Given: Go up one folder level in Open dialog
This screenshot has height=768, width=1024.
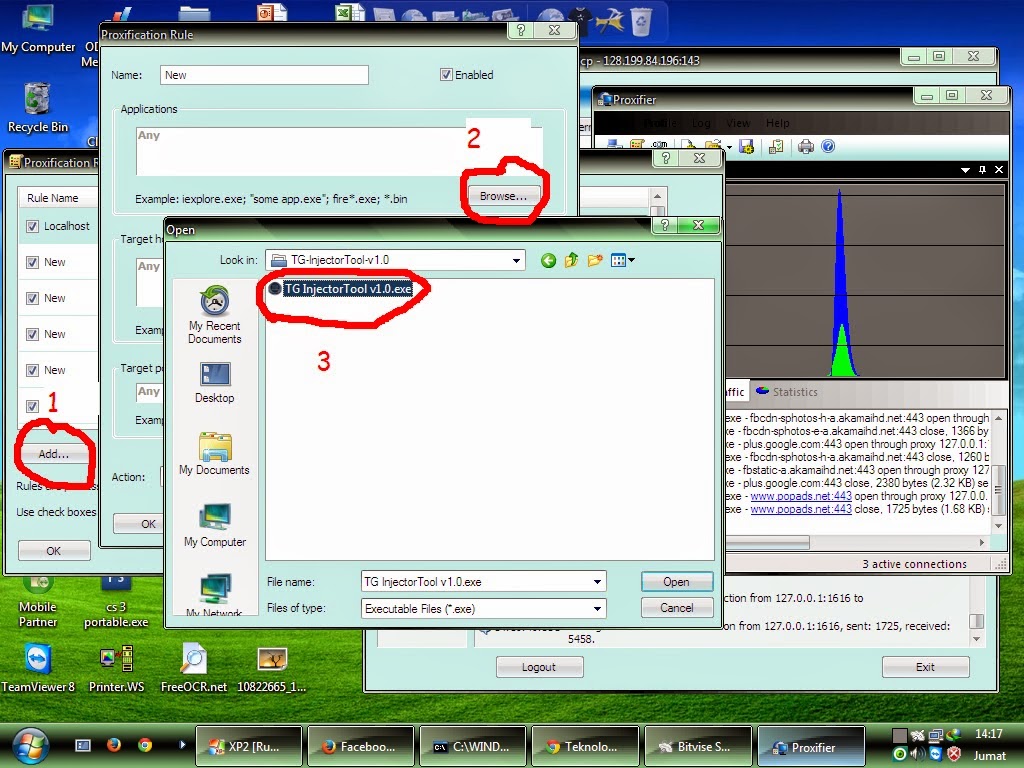Looking at the screenshot, I should pyautogui.click(x=571, y=261).
